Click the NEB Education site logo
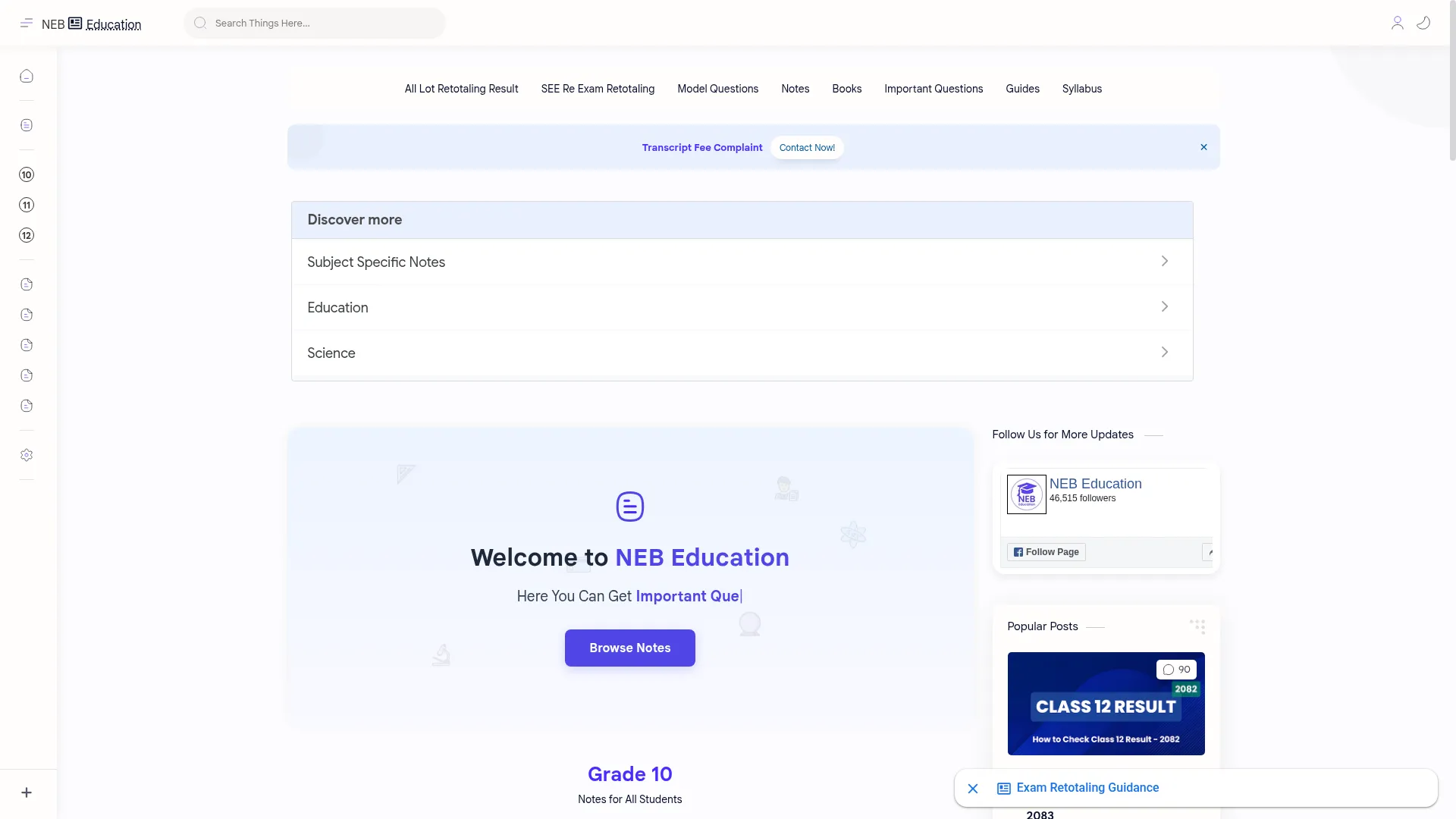Viewport: 1456px width, 819px height. click(91, 24)
